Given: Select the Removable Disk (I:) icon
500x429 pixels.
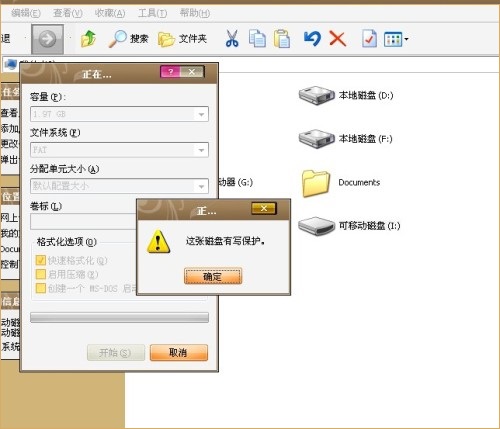Looking at the screenshot, I should [x=316, y=226].
